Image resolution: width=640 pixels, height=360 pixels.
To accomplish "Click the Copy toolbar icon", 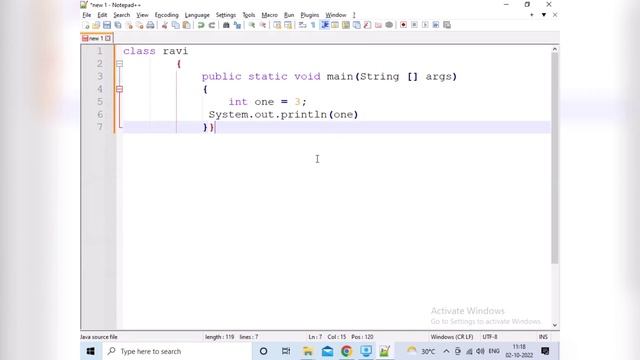I will click(x=176, y=25).
